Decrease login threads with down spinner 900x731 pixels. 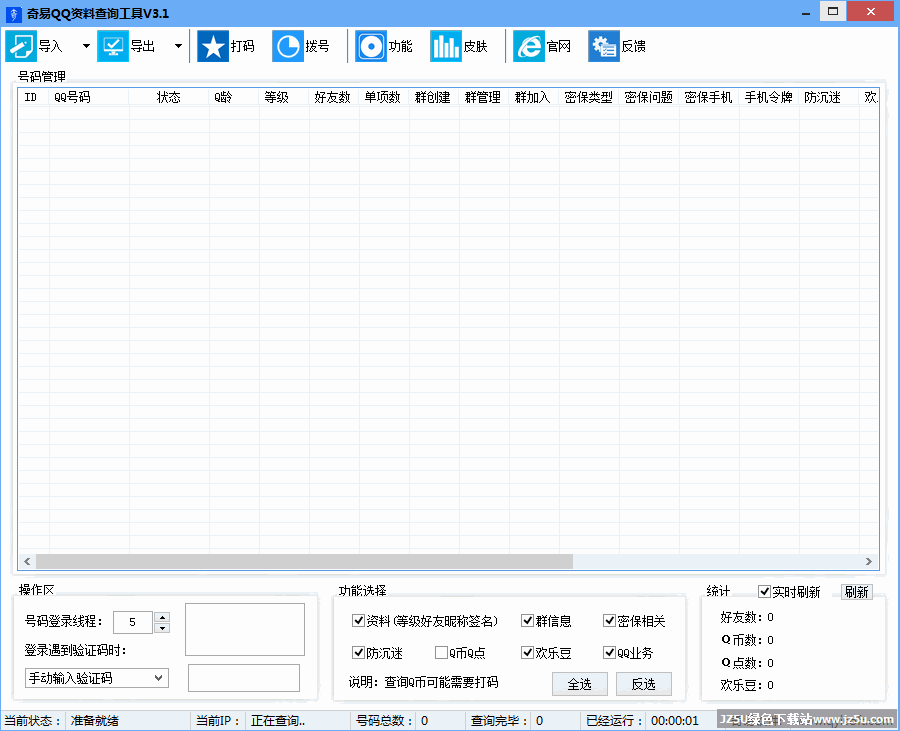click(x=162, y=628)
